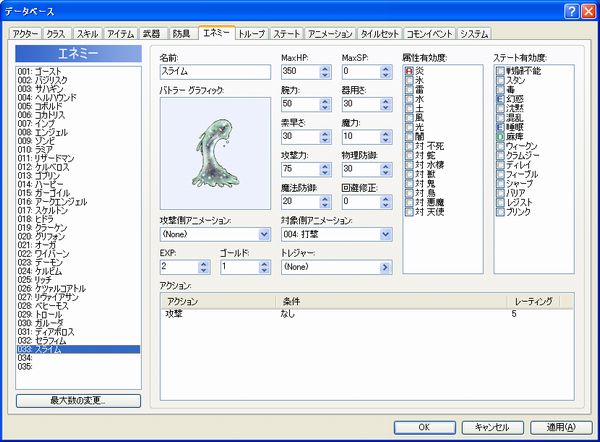The height and width of the screenshot is (442, 600).
Task: Click the 器用さ spinner arrows
Action: (x=385, y=104)
